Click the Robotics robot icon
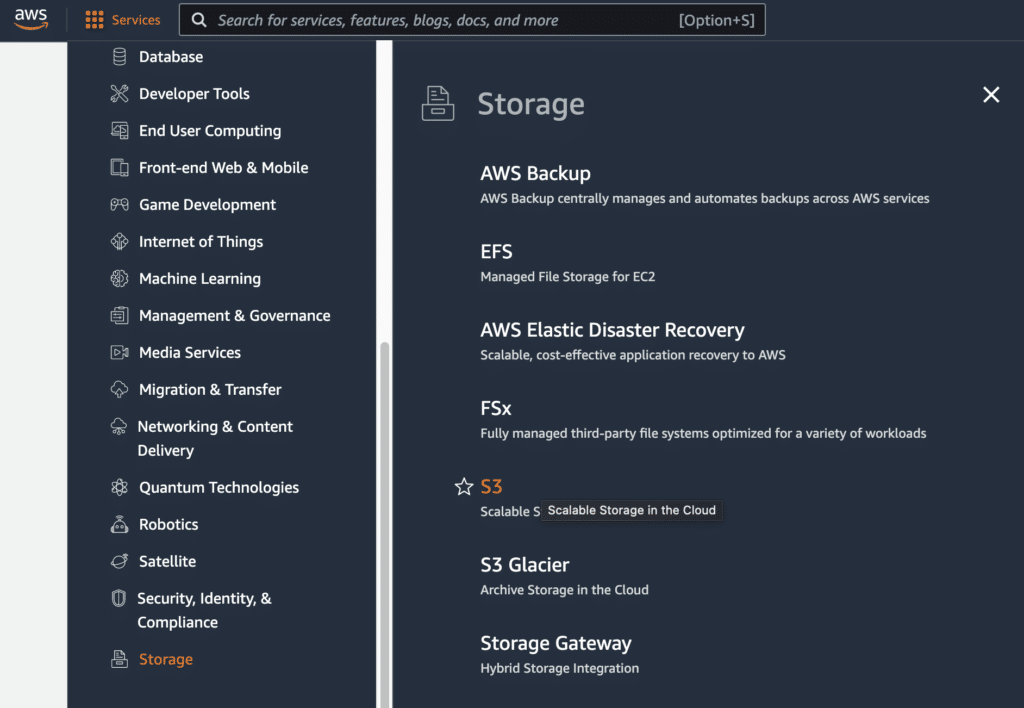The height and width of the screenshot is (708, 1024). 120,525
